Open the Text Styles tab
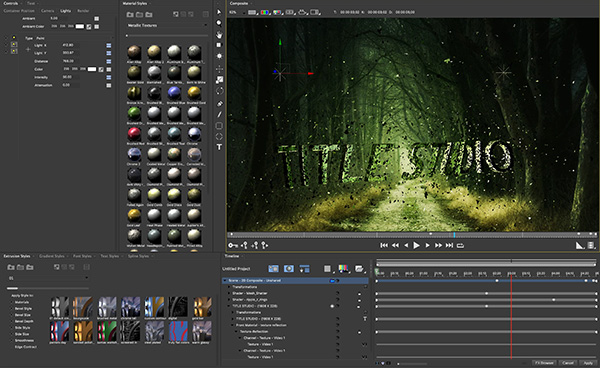 (x=109, y=256)
